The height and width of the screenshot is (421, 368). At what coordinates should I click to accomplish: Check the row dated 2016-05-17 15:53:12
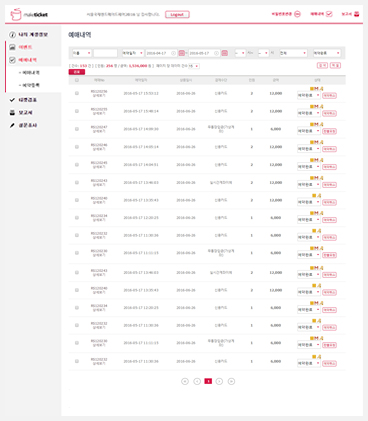(77, 93)
